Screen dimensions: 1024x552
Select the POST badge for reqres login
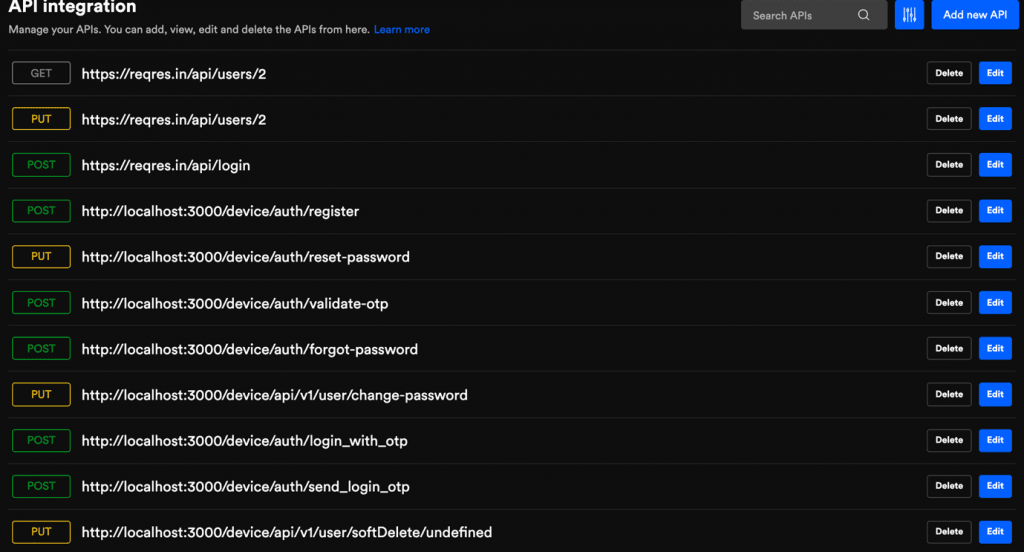(41, 165)
